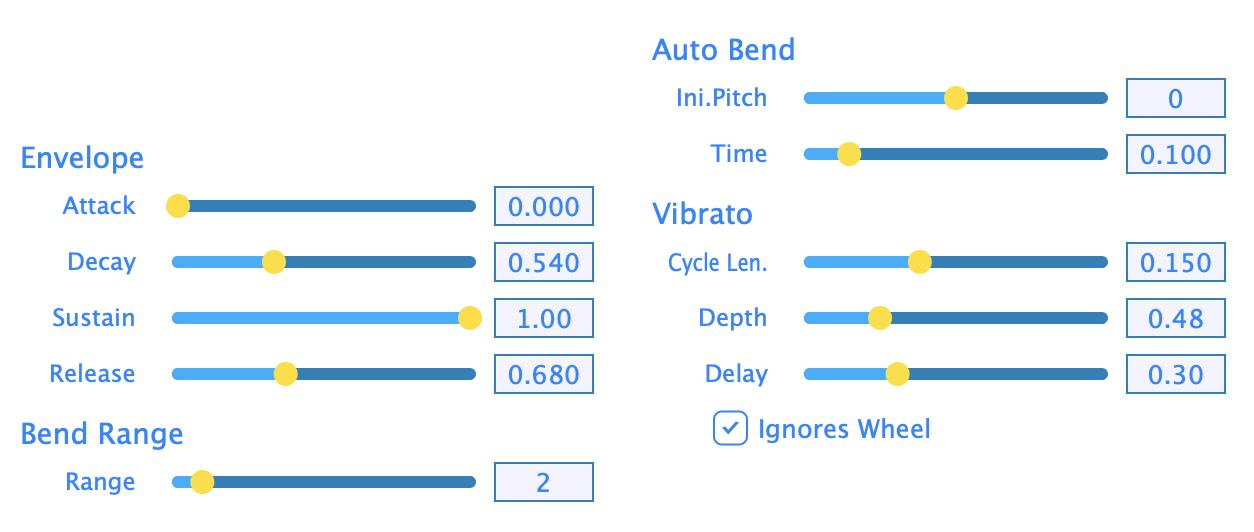Viewport: 1254px width, 532px height.
Task: Click the Release value field showing 0.680
Action: coord(544,375)
